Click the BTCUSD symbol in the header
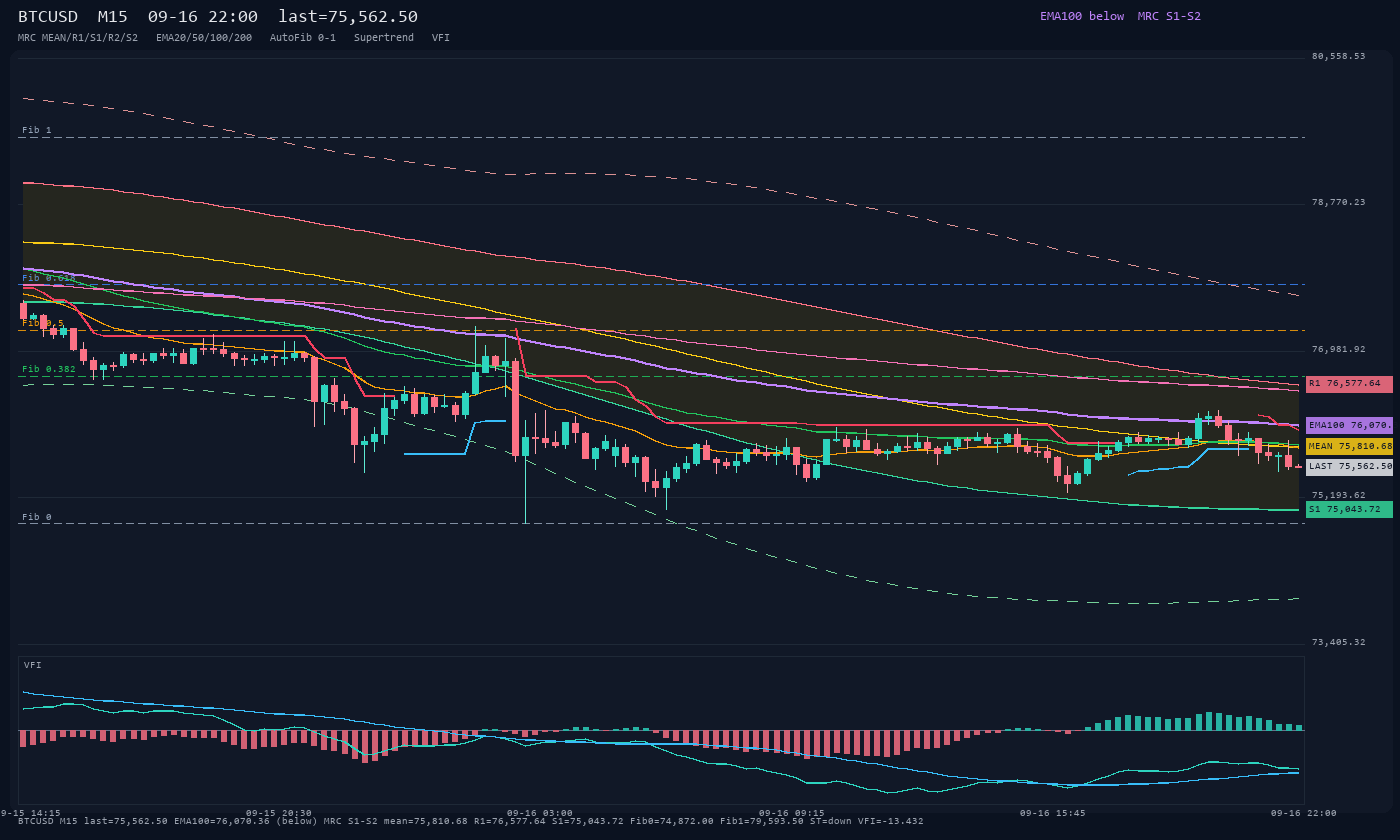 (x=48, y=16)
